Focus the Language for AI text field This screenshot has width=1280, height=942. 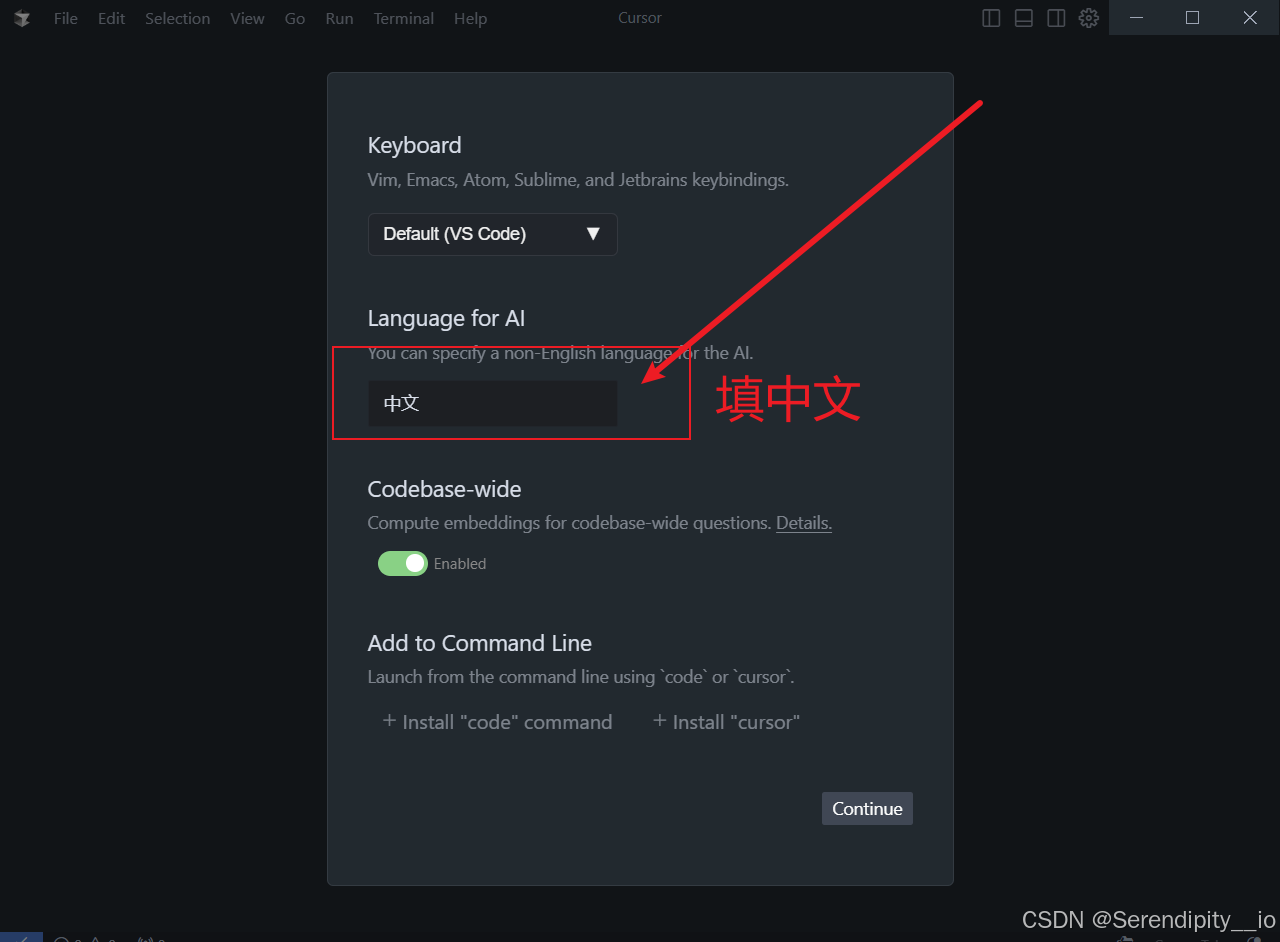492,403
